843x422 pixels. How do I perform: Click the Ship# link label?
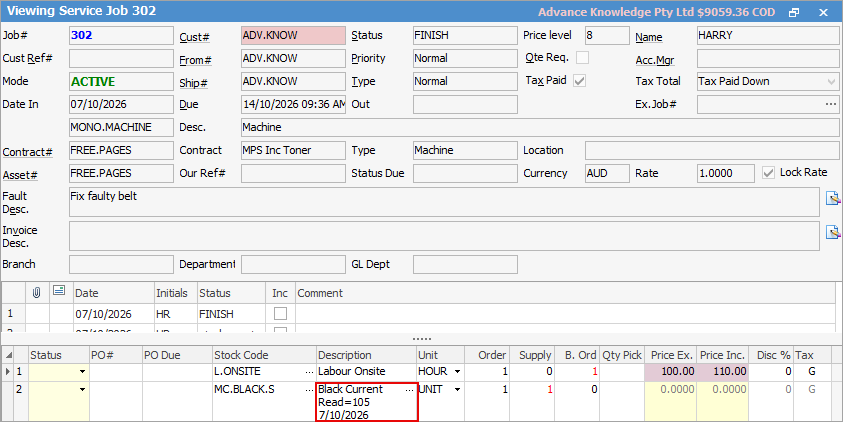tap(193, 83)
